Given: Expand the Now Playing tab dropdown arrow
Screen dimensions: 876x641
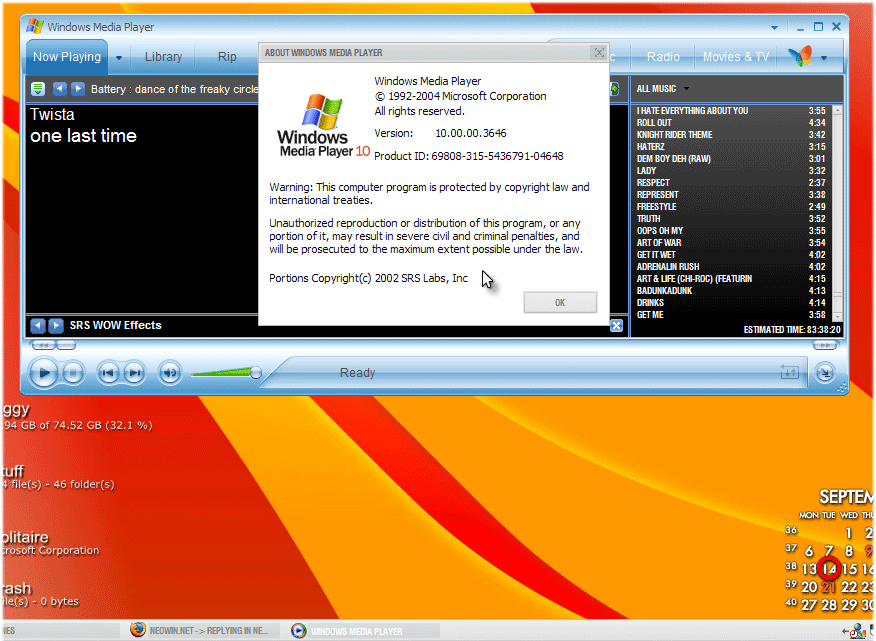Looking at the screenshot, I should (119, 58).
